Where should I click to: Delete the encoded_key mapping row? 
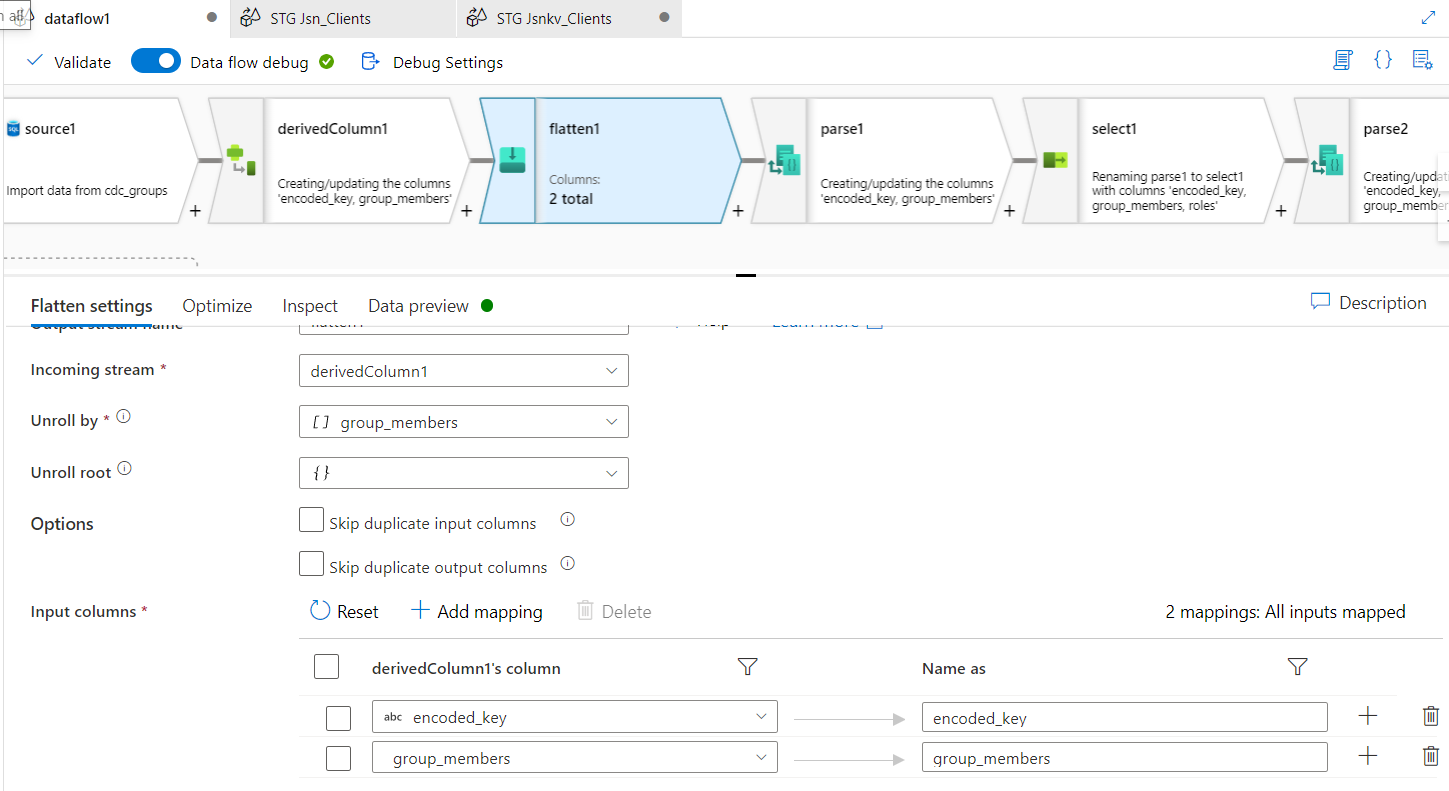[1431, 716]
